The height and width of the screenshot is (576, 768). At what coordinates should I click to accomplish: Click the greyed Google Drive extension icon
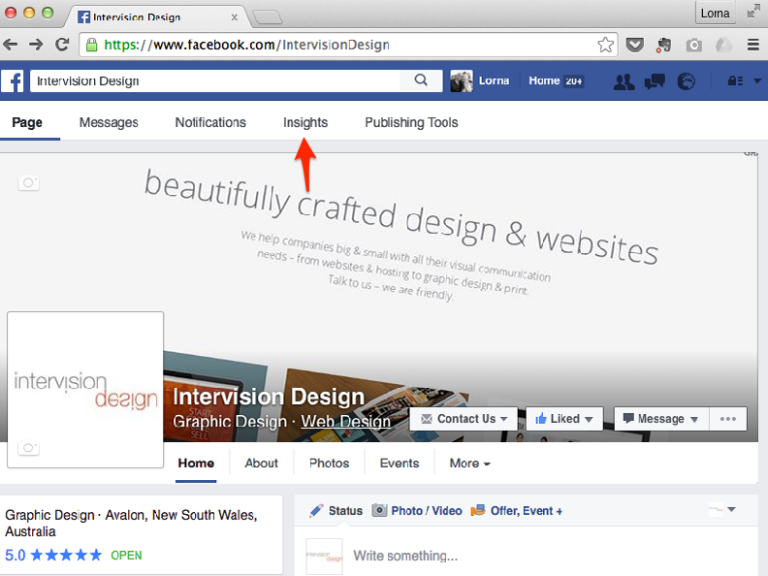(x=723, y=46)
